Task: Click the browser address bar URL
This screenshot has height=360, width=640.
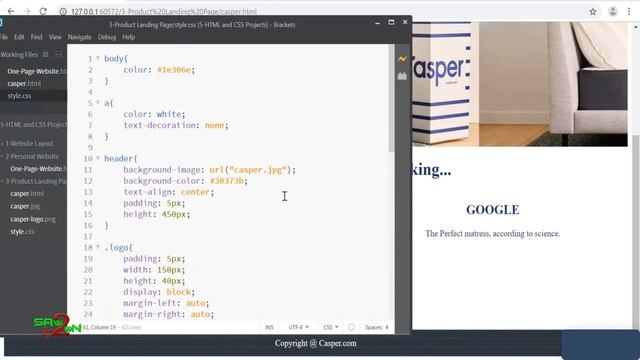Action: pos(164,12)
